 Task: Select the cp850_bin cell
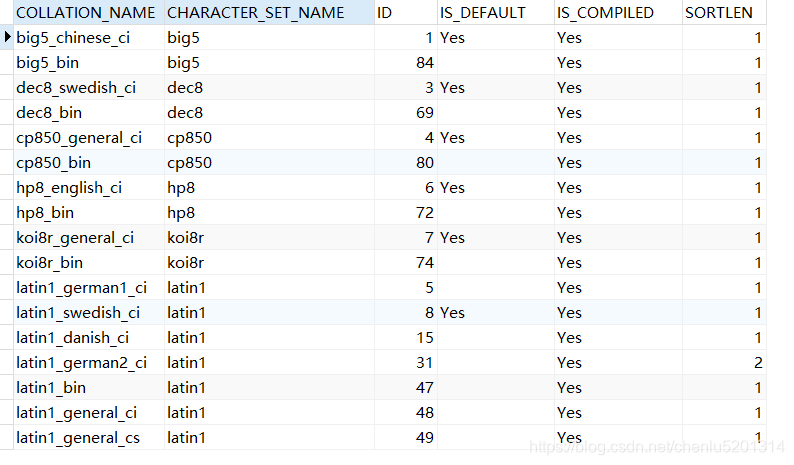[89, 163]
